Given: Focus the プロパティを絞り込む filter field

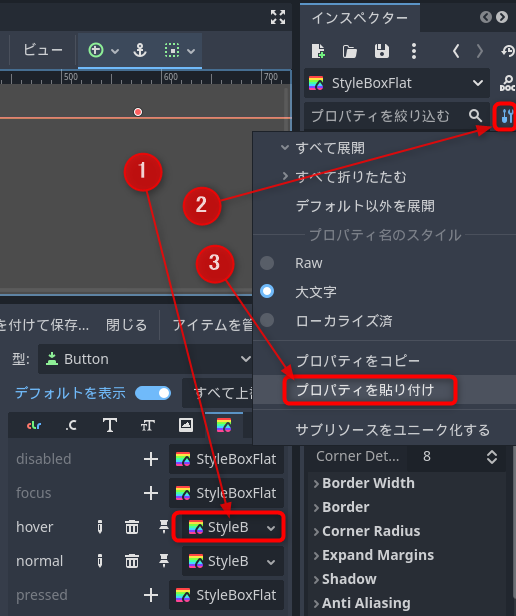Looking at the screenshot, I should coord(397,116).
